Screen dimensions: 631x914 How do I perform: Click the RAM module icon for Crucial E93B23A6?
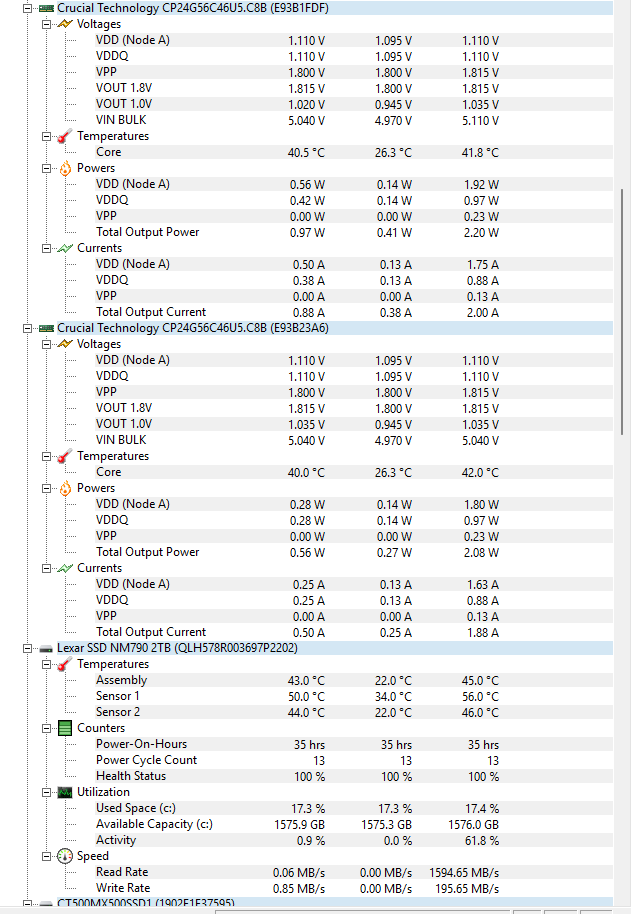coord(47,328)
